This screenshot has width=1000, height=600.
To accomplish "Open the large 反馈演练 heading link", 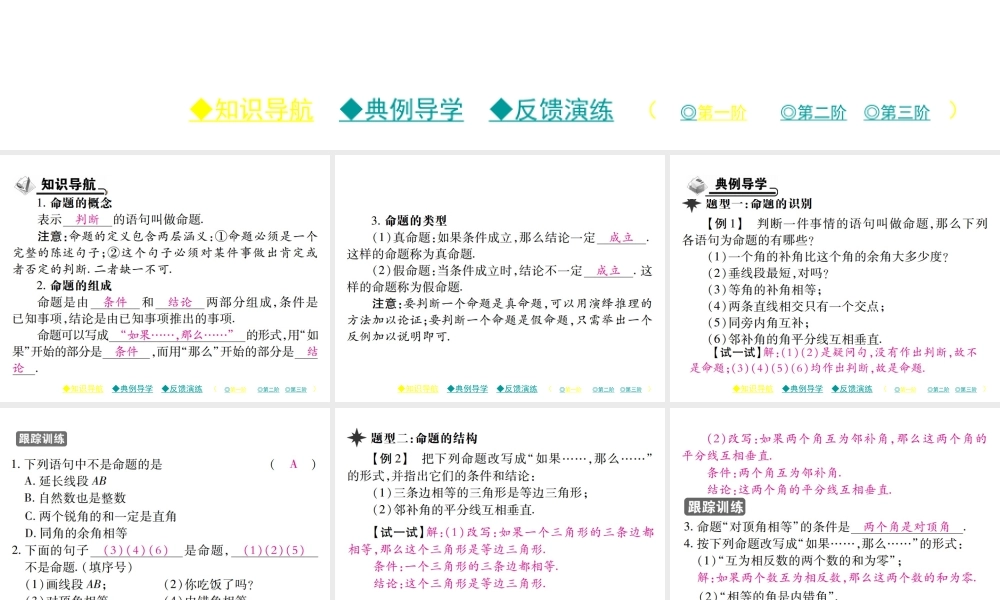I will pos(551,110).
